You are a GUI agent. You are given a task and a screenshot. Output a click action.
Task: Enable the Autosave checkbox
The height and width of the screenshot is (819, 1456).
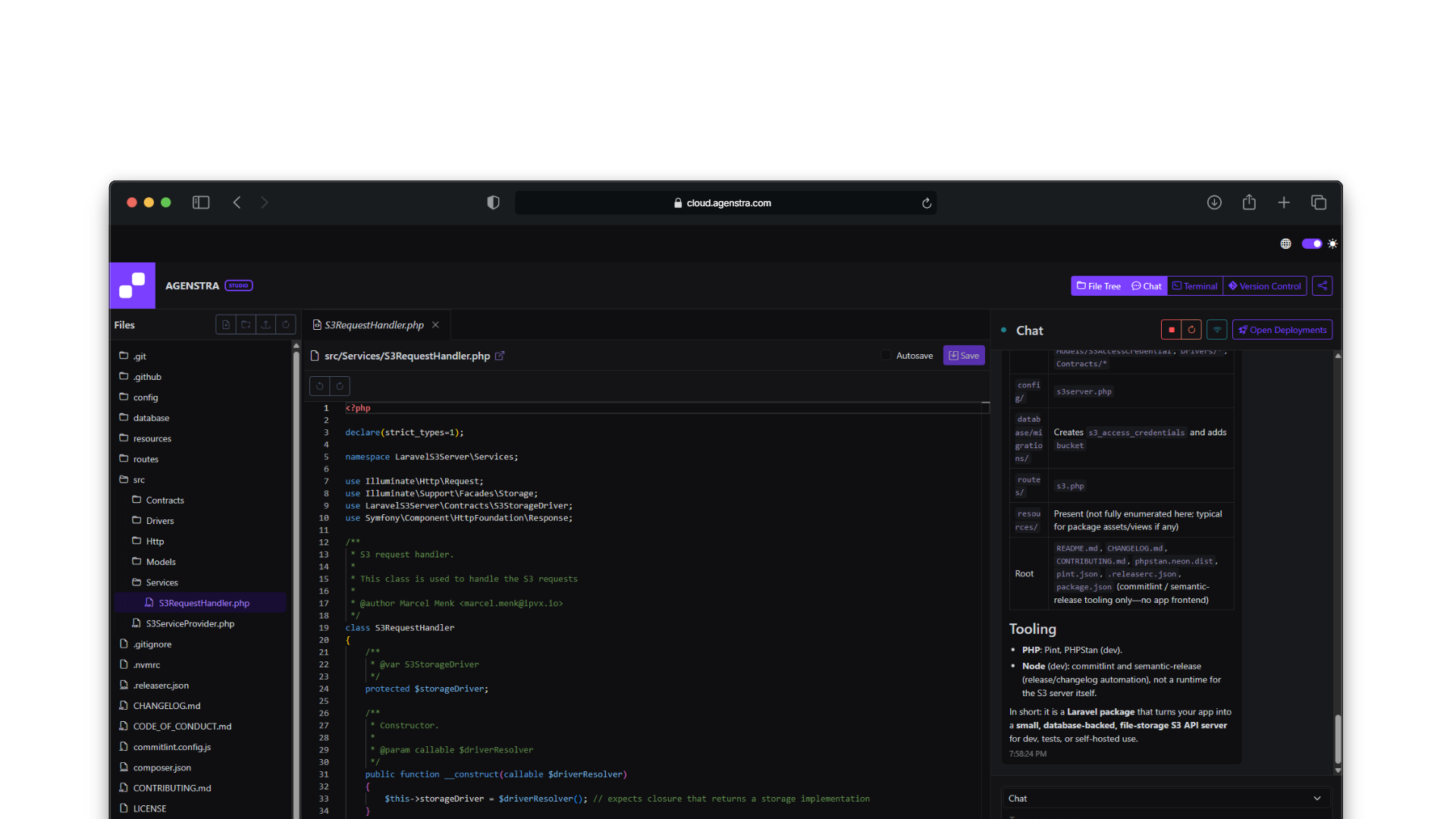point(886,356)
